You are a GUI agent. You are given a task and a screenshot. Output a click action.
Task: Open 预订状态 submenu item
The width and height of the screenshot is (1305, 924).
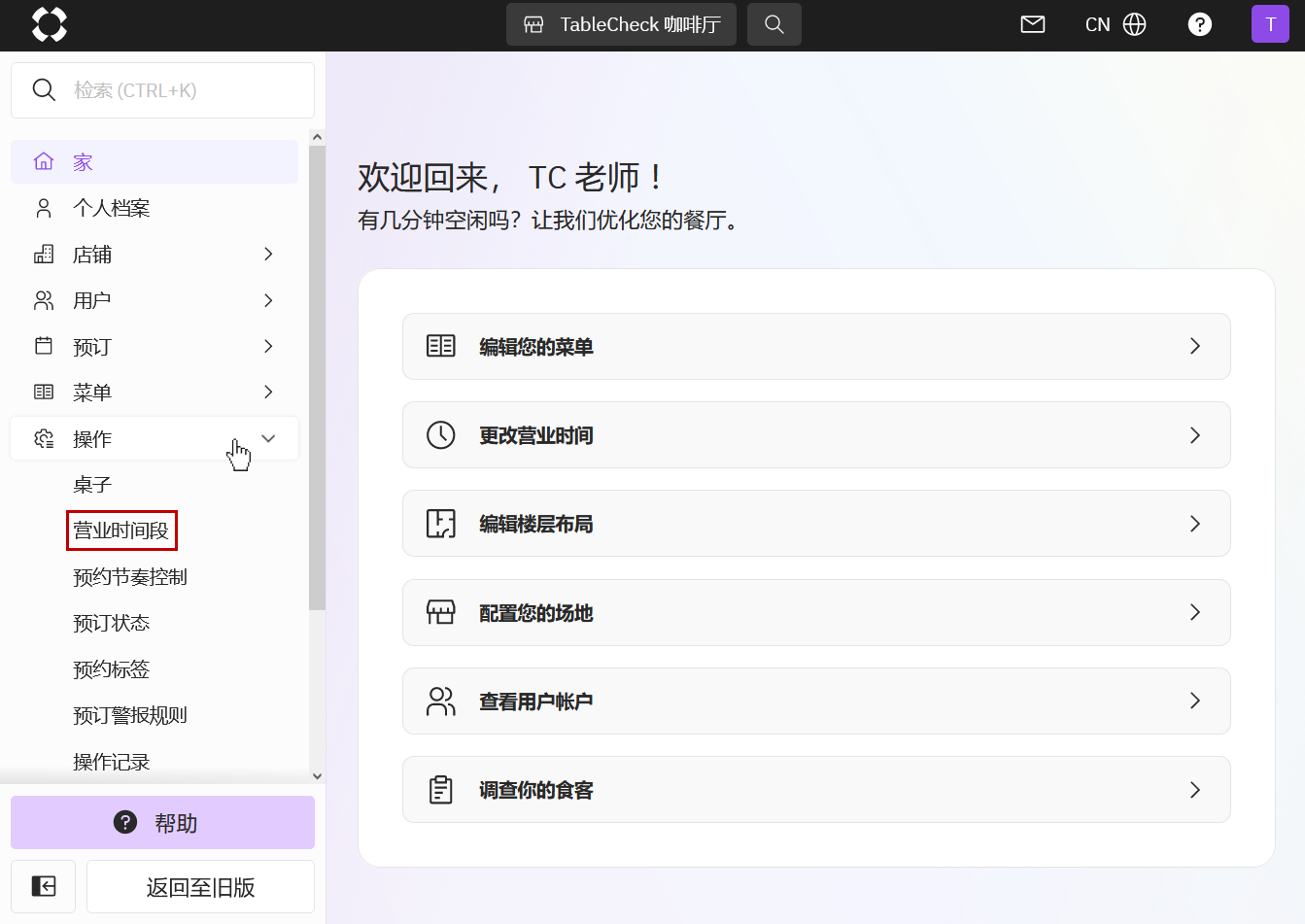(112, 623)
